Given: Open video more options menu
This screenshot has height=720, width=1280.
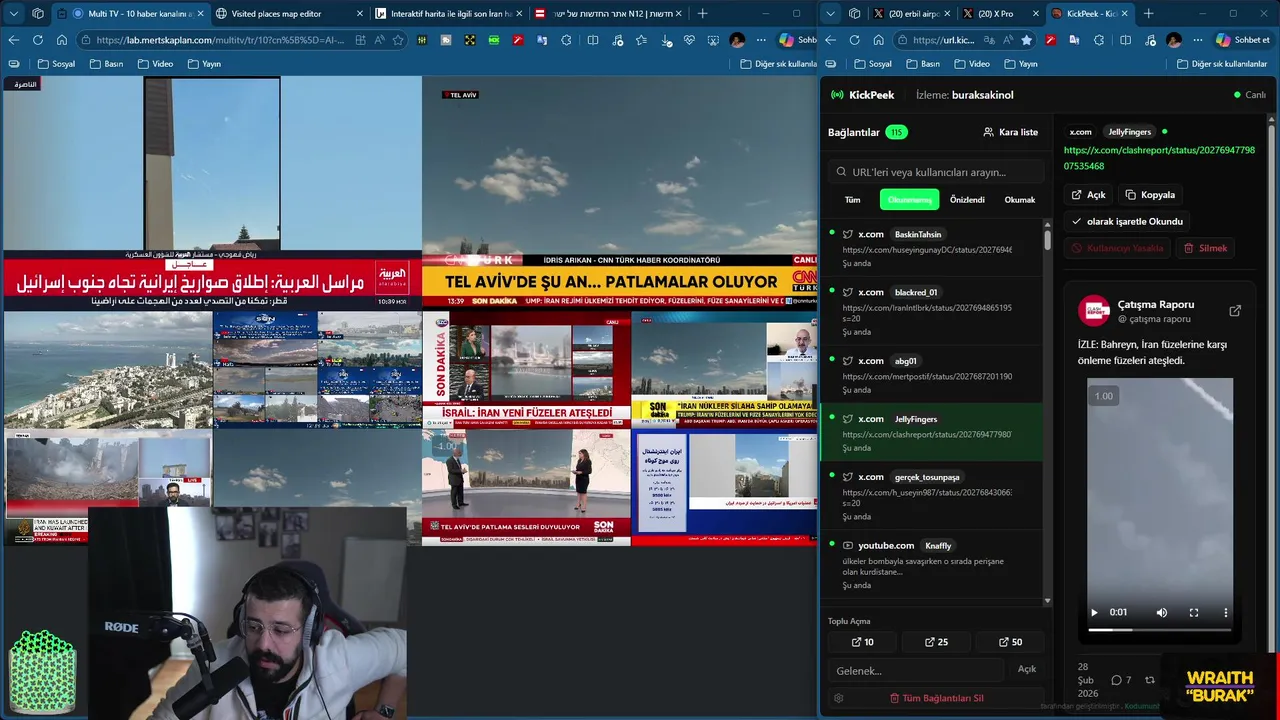Looking at the screenshot, I should (1225, 612).
